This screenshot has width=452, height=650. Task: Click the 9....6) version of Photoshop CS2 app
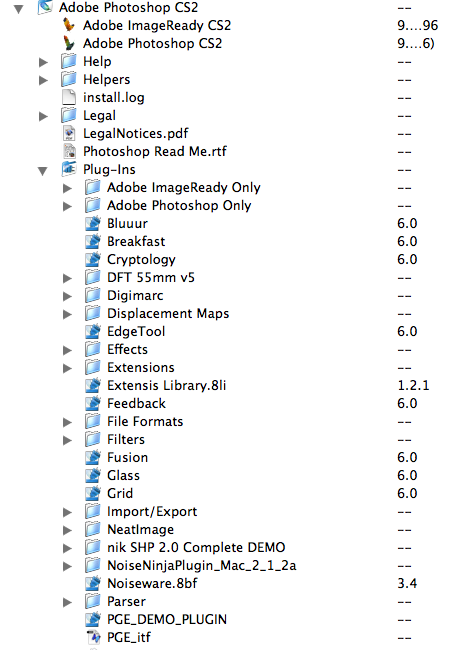point(416,44)
